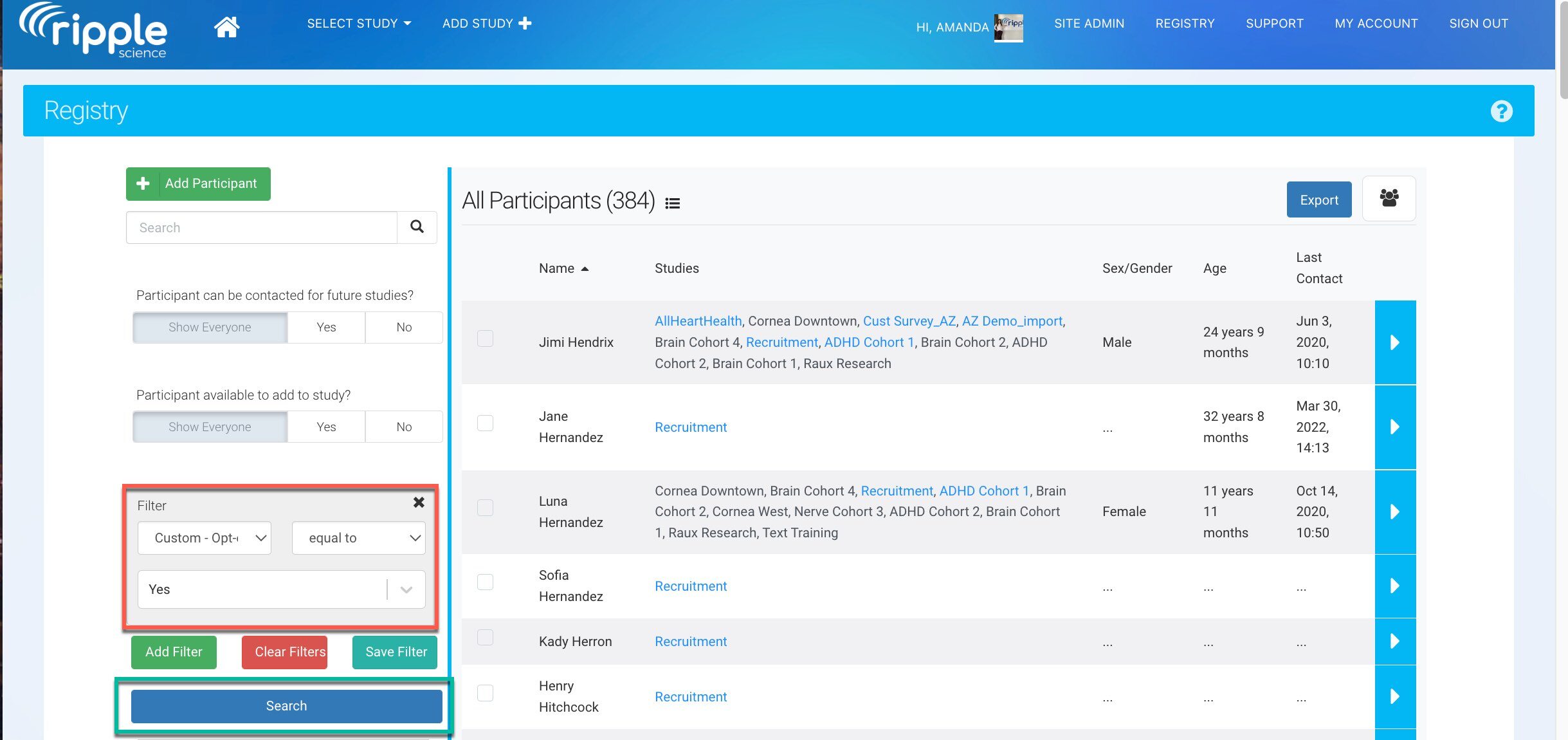Open the Select Study menu
1568x740 pixels.
[x=358, y=24]
